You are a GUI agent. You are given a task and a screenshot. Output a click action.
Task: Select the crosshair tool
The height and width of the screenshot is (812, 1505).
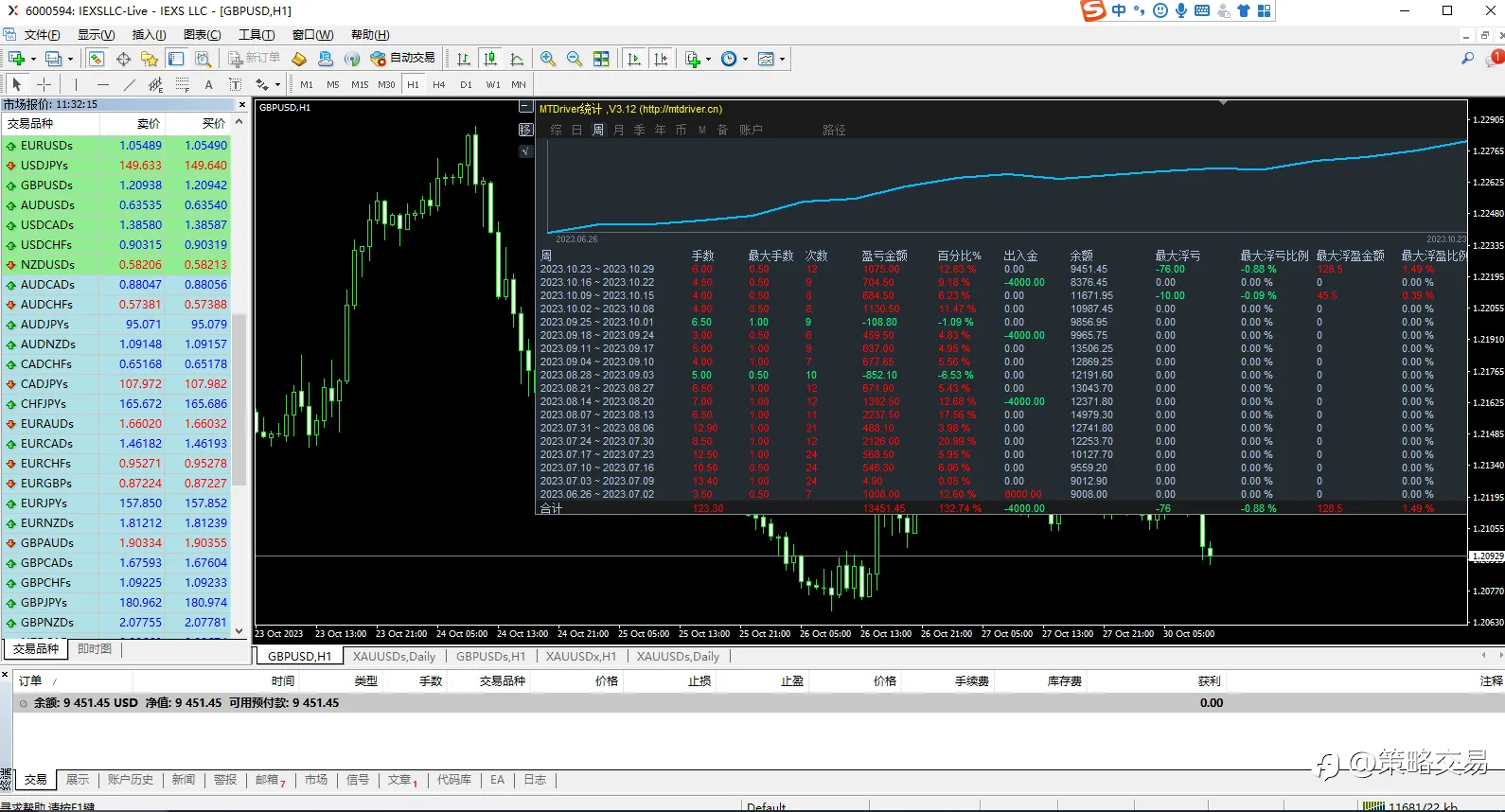44,84
